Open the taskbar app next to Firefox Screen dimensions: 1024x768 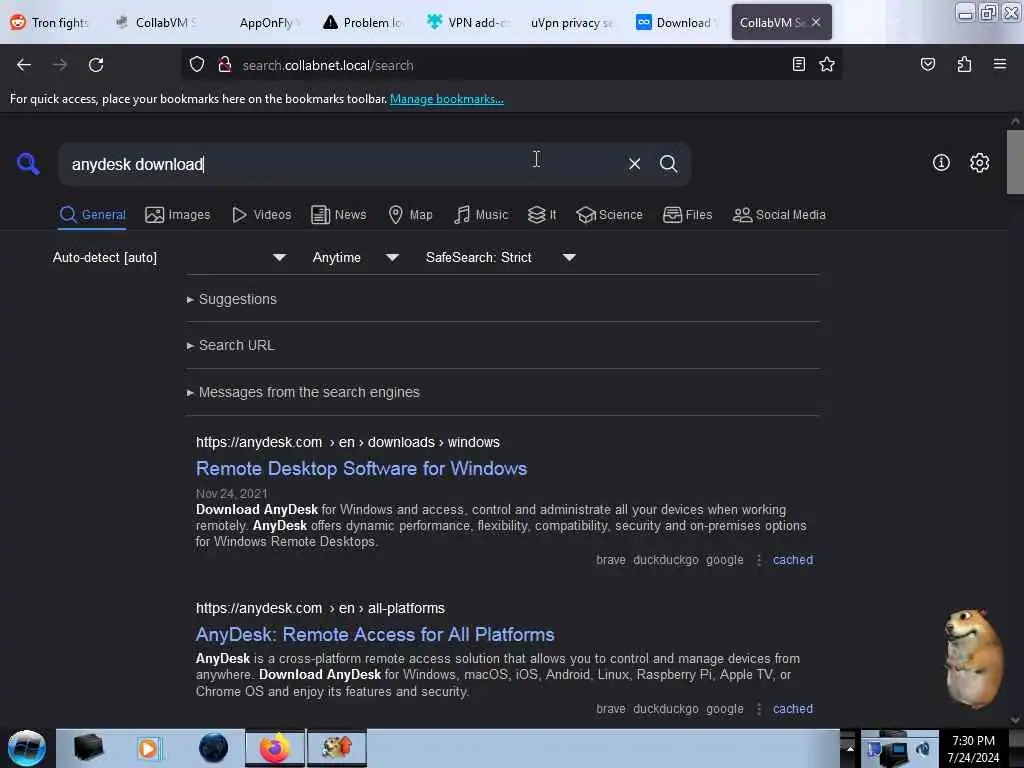coord(337,748)
